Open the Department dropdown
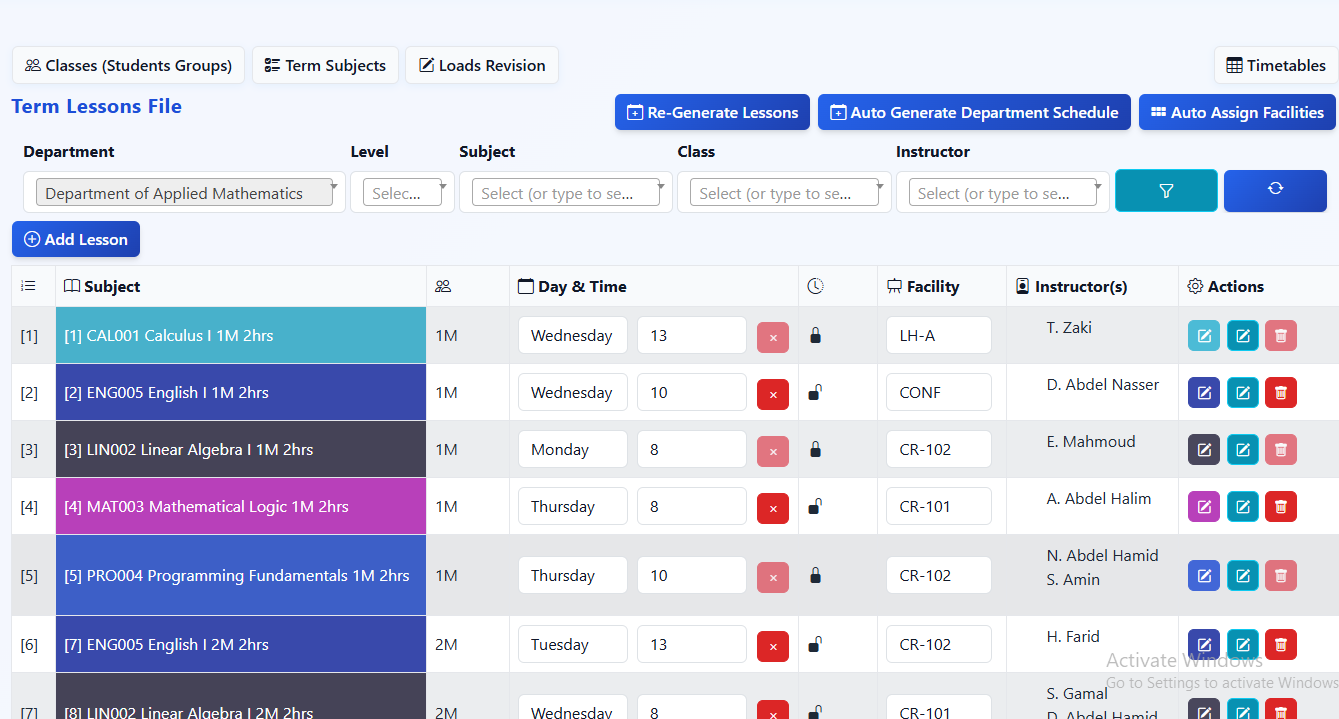Screen dimensions: 1339x719 184,193
